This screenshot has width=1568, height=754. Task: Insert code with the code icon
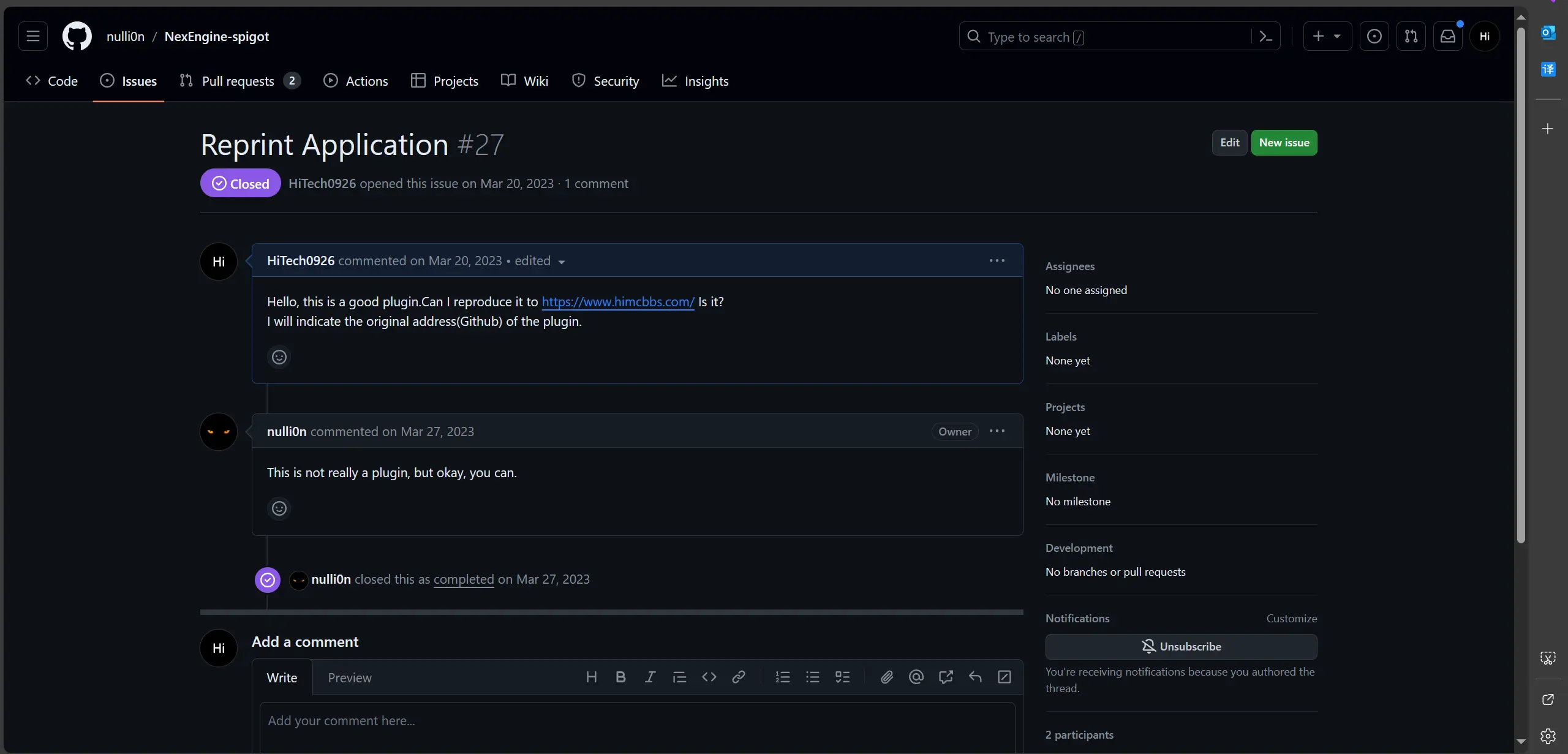click(709, 677)
